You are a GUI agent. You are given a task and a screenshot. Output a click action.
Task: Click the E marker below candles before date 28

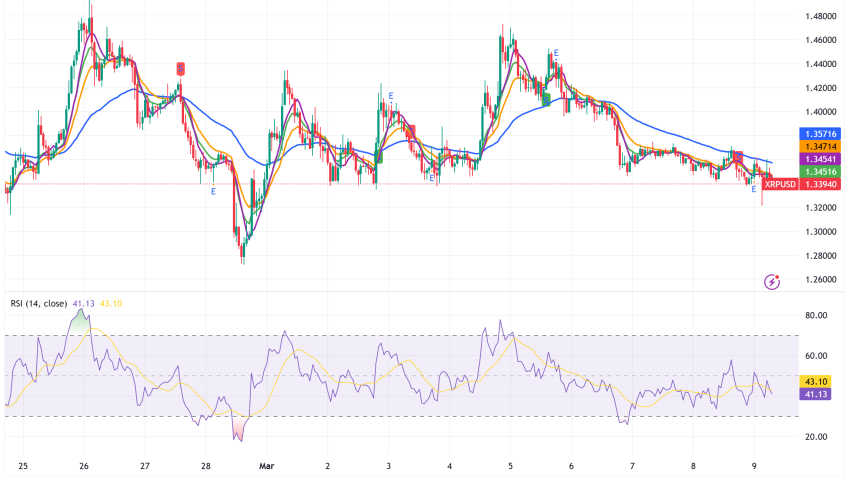click(x=213, y=191)
